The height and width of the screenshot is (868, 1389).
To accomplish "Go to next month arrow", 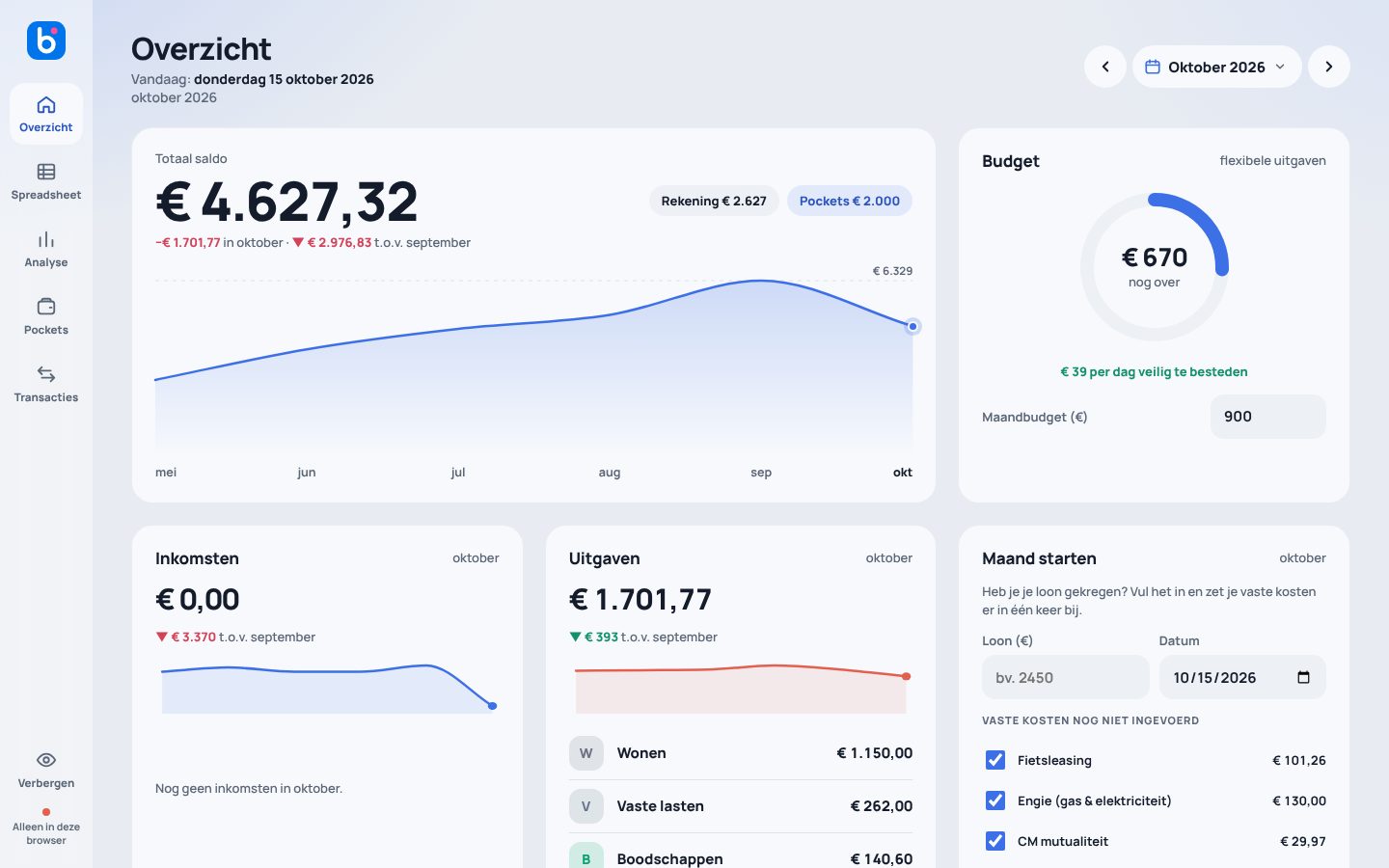I will click(1329, 67).
